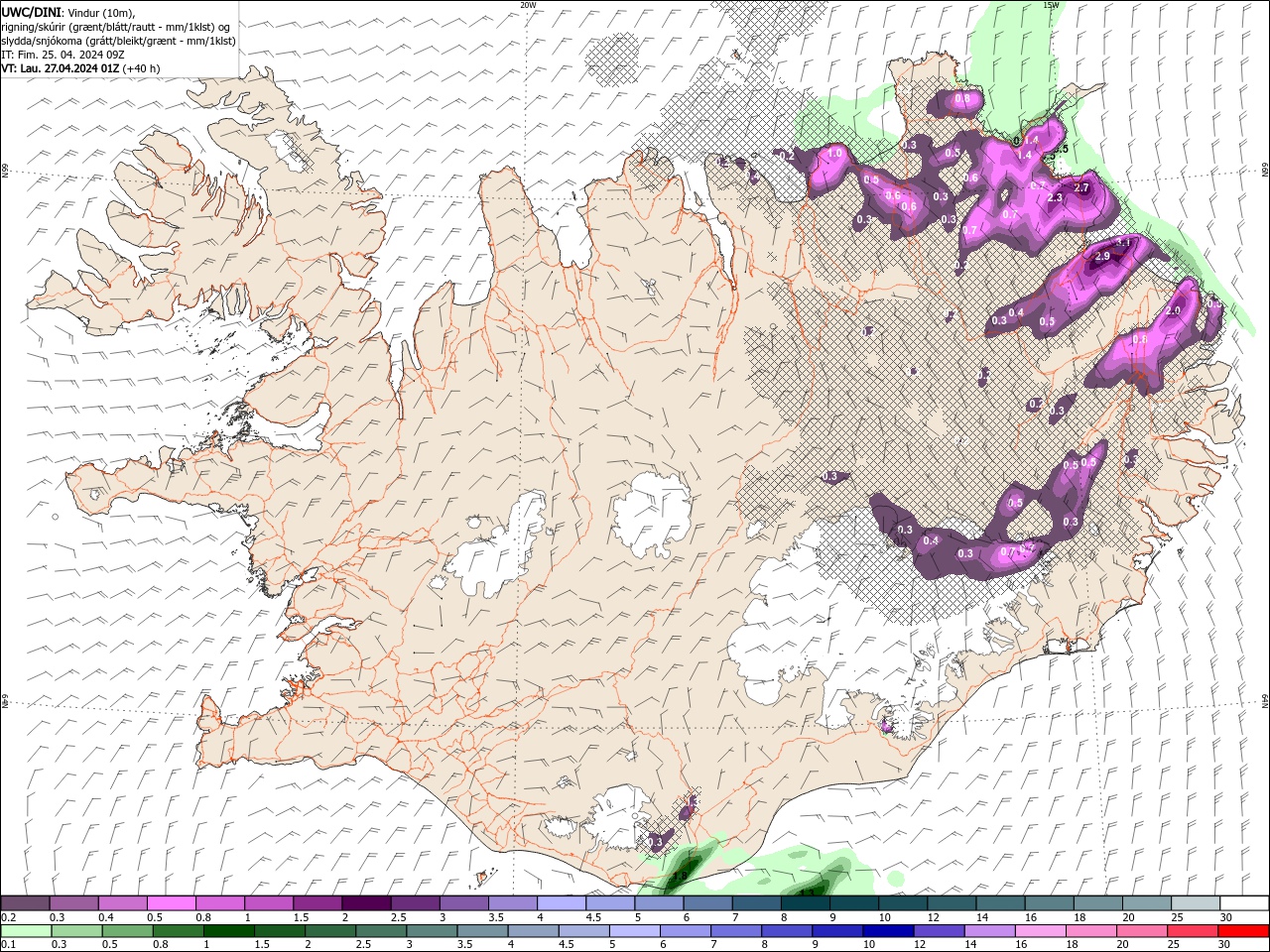Click the '15W' longitude label

[1051, 5]
